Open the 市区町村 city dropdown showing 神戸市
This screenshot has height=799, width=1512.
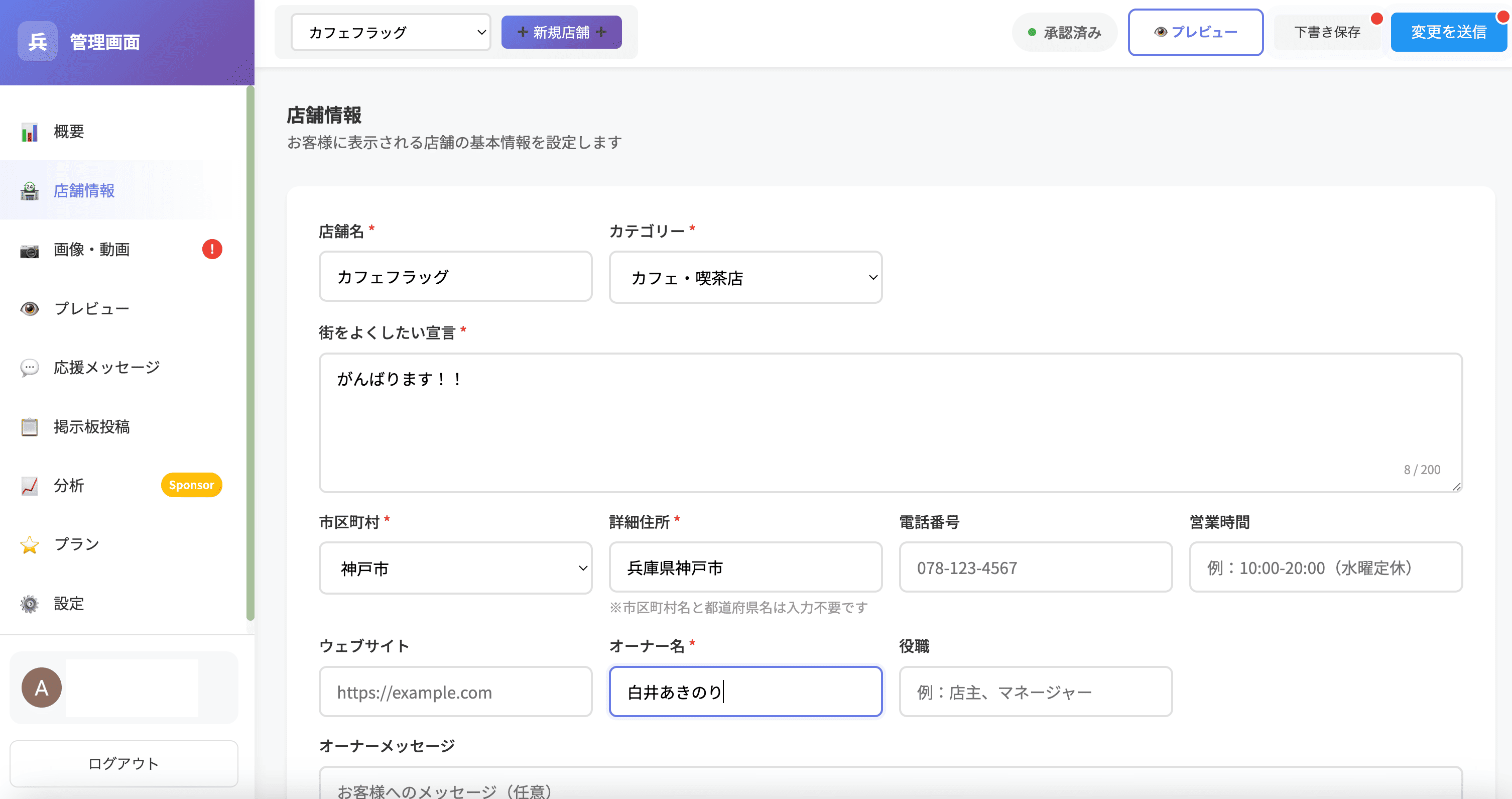pyautogui.click(x=455, y=567)
